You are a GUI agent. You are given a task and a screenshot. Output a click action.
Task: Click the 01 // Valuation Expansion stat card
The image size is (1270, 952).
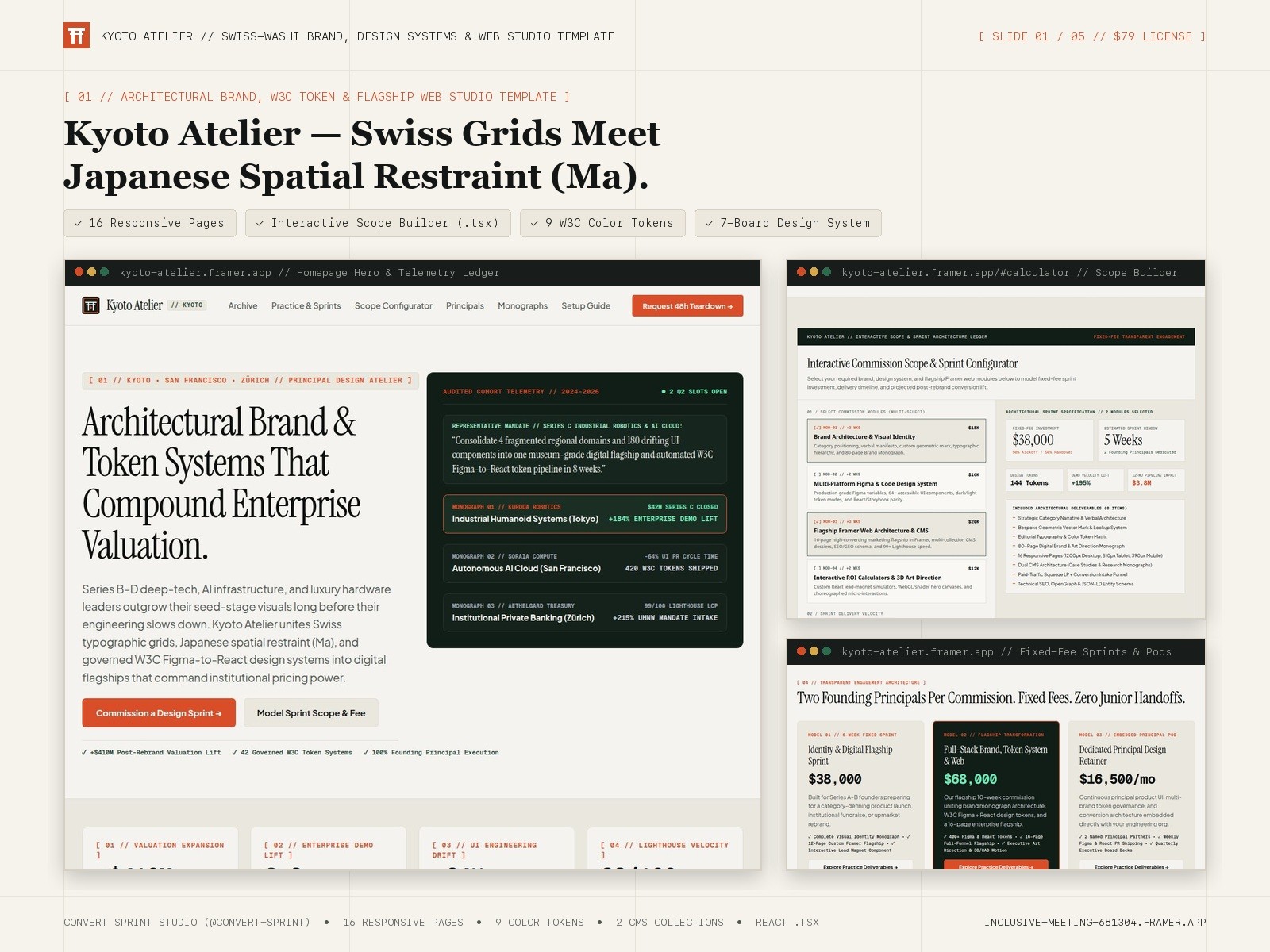(160, 849)
